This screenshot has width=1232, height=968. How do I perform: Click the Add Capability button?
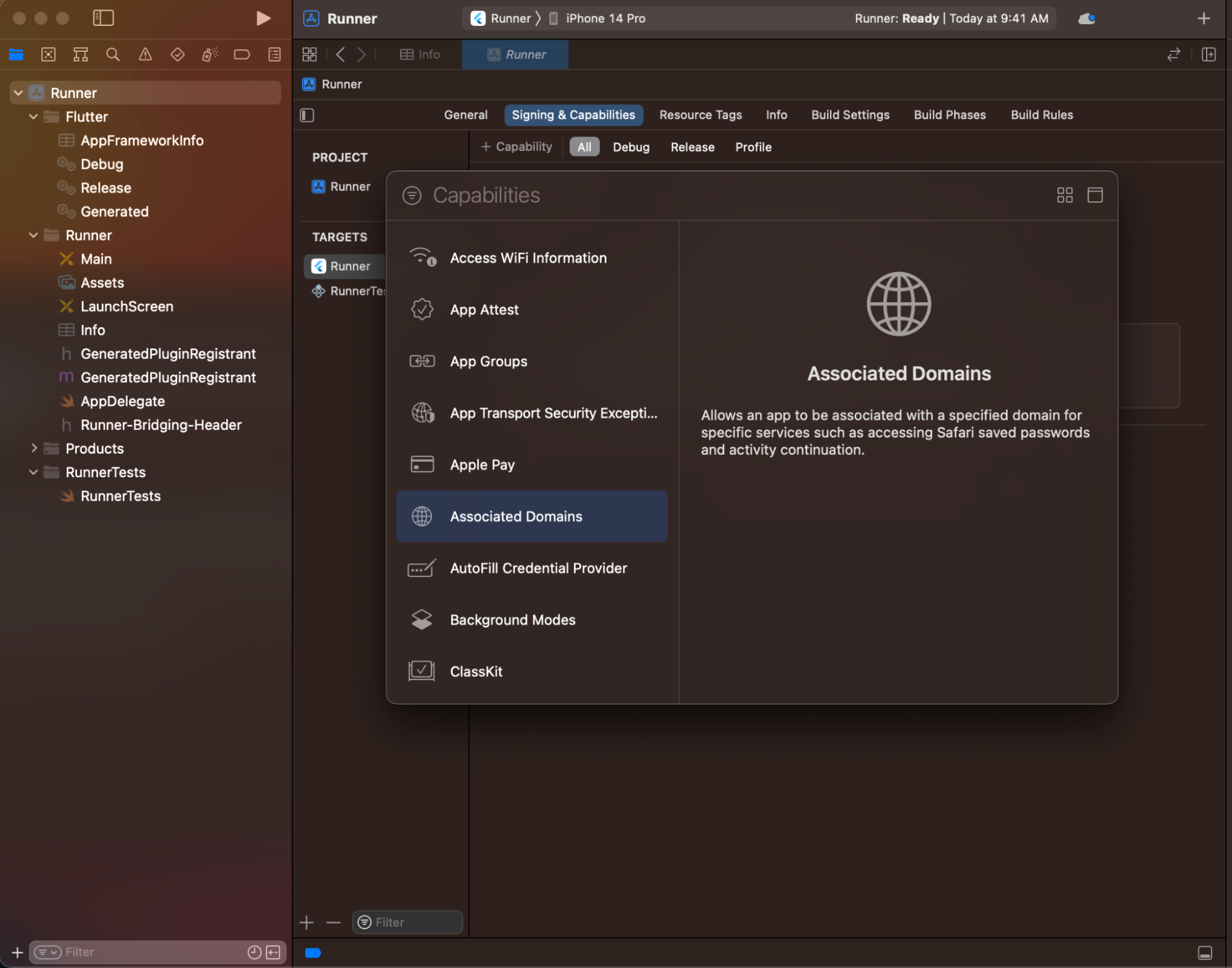[516, 147]
